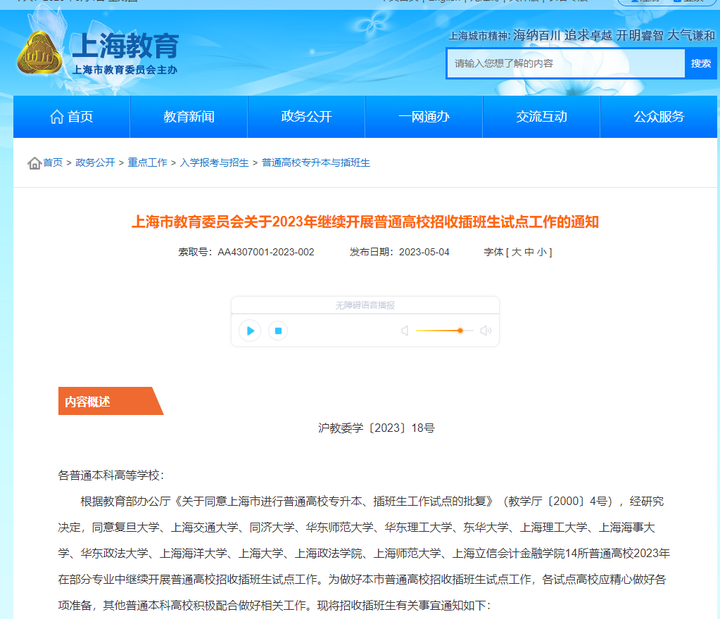Viewport: 720px width, 619px height.
Task: Click breadcrumb link 入学报考与招生
Action: coord(214,163)
